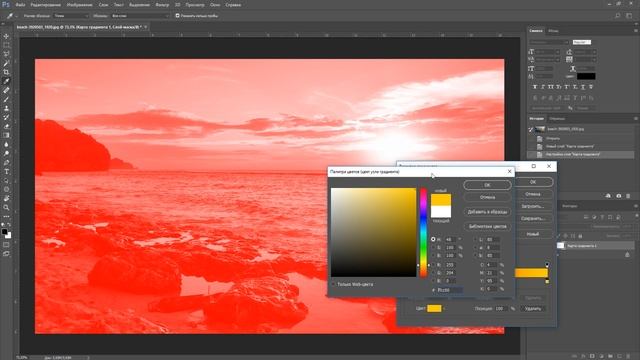The width and height of the screenshot is (640, 360).
Task: Open the Eyedropper tool preset picker arrow
Action: pos(17,16)
